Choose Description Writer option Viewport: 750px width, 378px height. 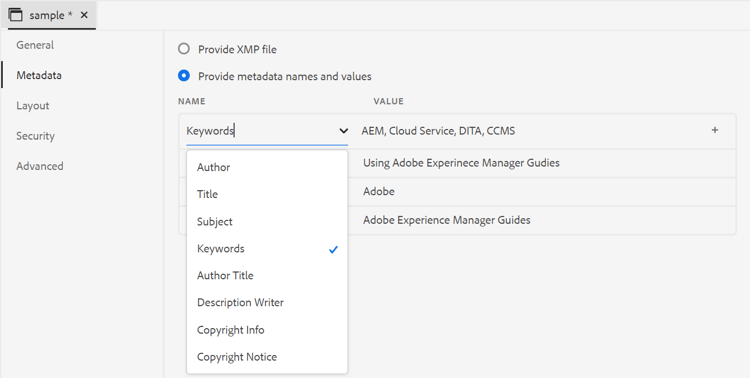pos(267,302)
